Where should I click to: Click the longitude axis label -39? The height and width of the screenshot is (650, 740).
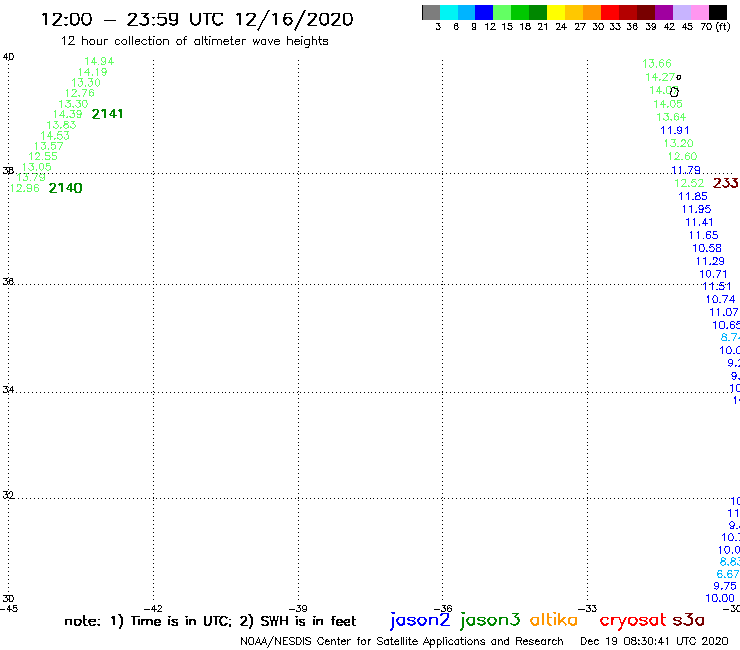pos(298,609)
